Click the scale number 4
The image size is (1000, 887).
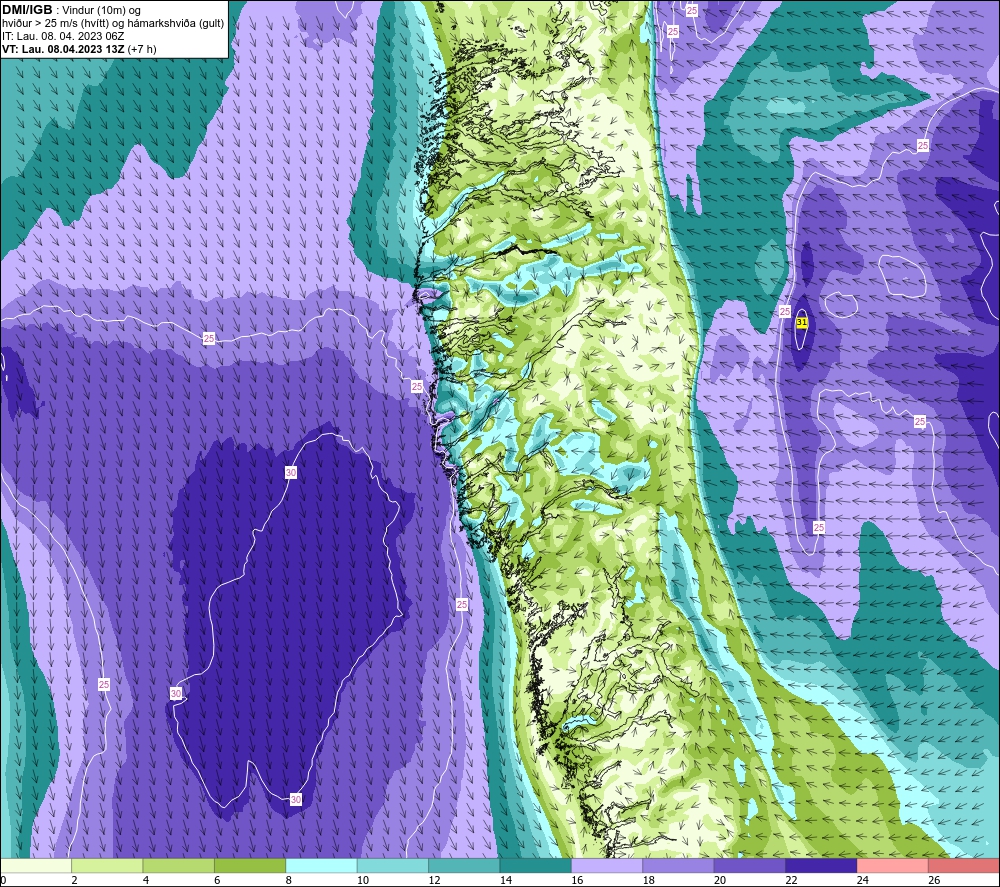[x=146, y=880]
